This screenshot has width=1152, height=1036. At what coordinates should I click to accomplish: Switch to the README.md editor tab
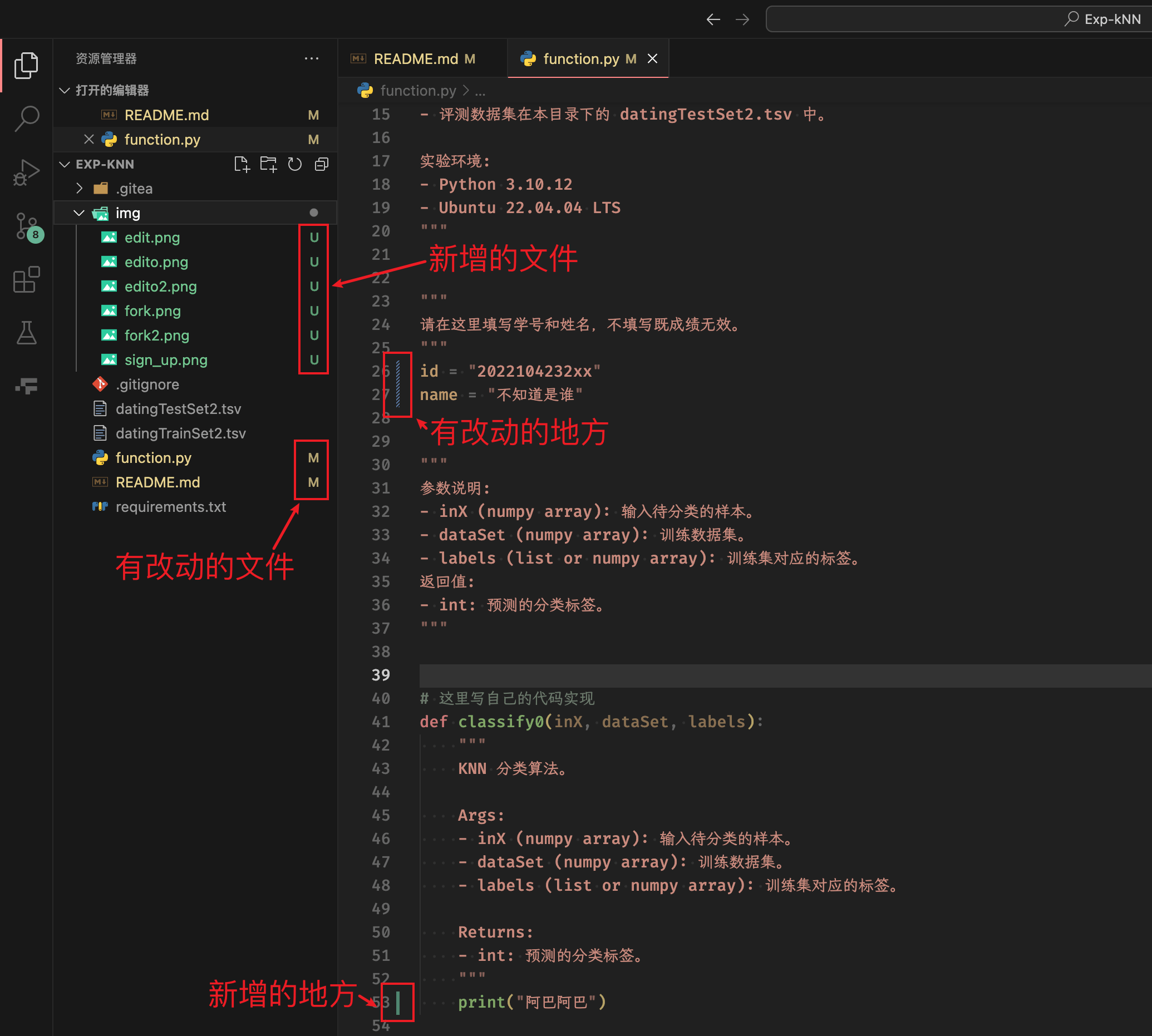[422, 58]
